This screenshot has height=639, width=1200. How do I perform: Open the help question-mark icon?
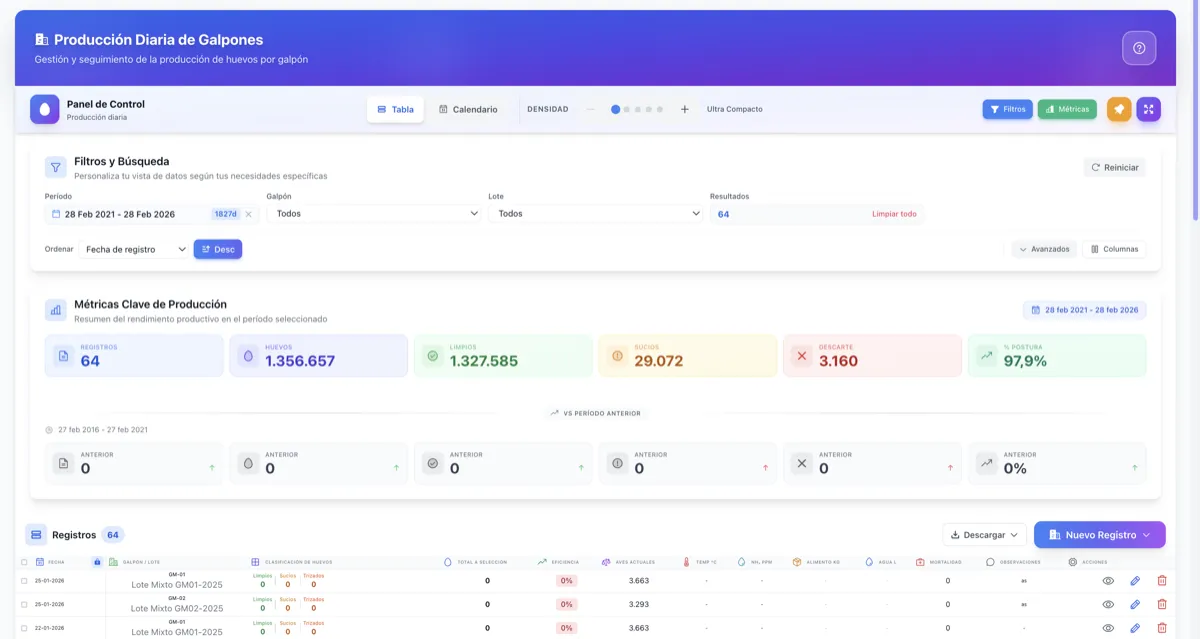click(x=1139, y=48)
